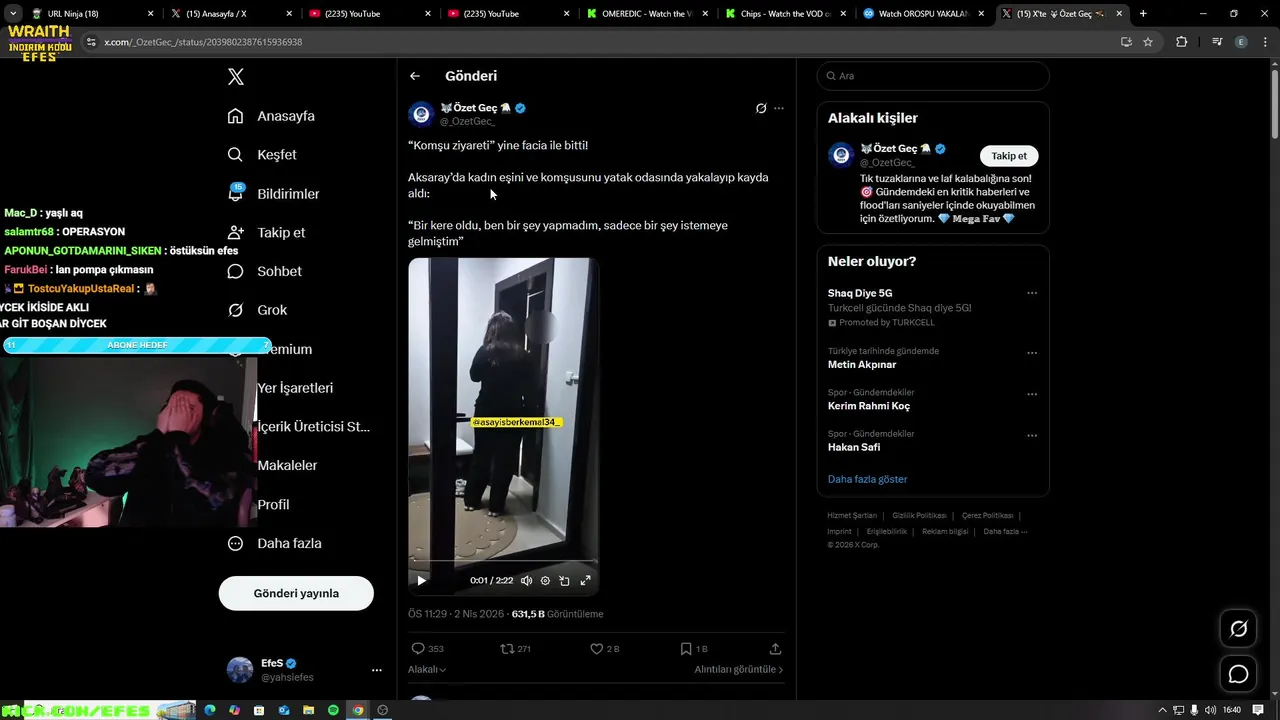The height and width of the screenshot is (720, 1280).
Task: Open the Daha fazla circle menu icon
Action: [x=236, y=543]
